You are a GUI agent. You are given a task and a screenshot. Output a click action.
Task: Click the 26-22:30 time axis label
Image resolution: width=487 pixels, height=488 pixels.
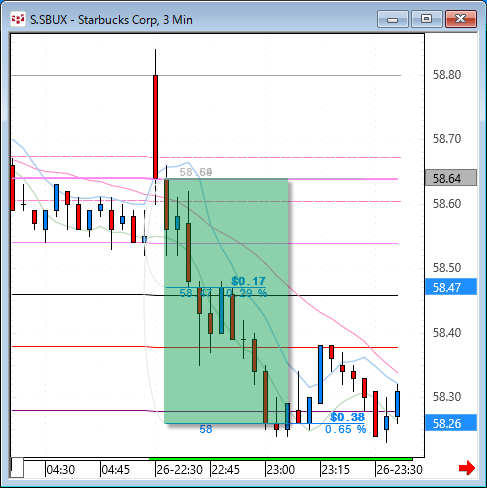tap(180, 470)
